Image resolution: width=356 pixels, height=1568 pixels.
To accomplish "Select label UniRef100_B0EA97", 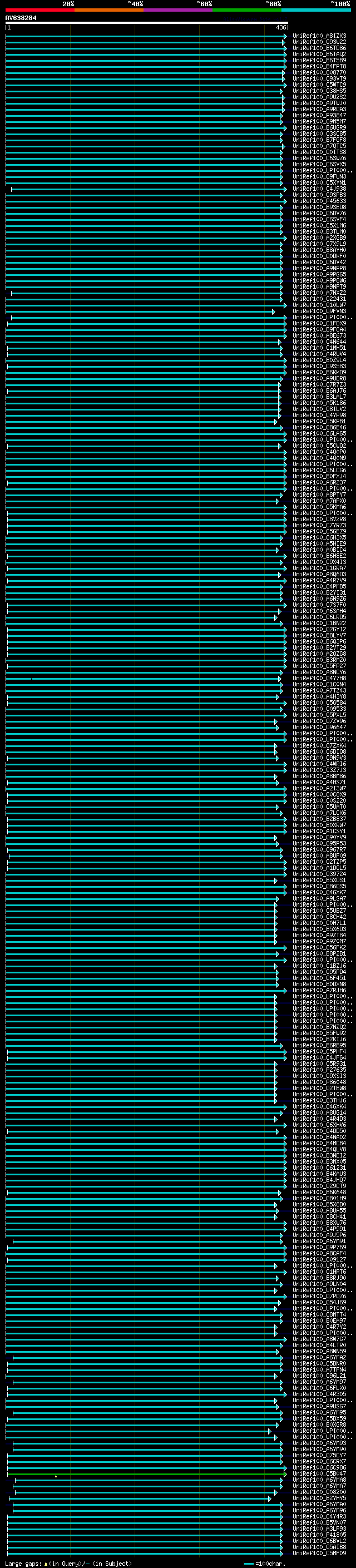I will [319, 1320].
